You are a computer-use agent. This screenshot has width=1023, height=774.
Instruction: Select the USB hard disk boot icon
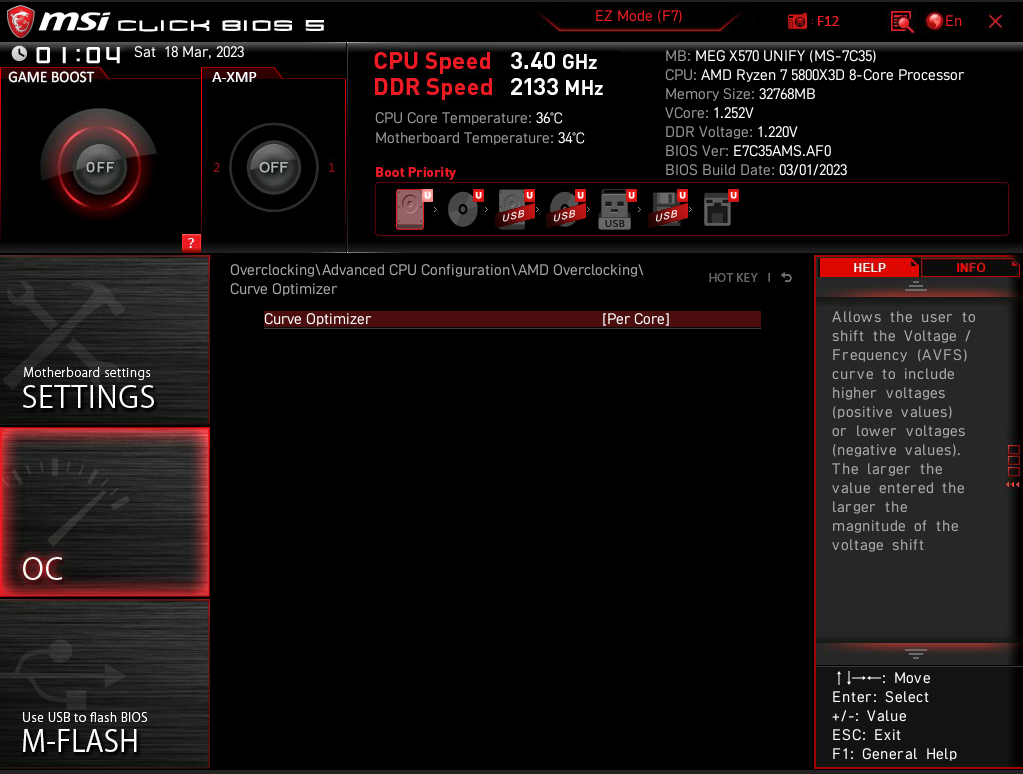(515, 209)
